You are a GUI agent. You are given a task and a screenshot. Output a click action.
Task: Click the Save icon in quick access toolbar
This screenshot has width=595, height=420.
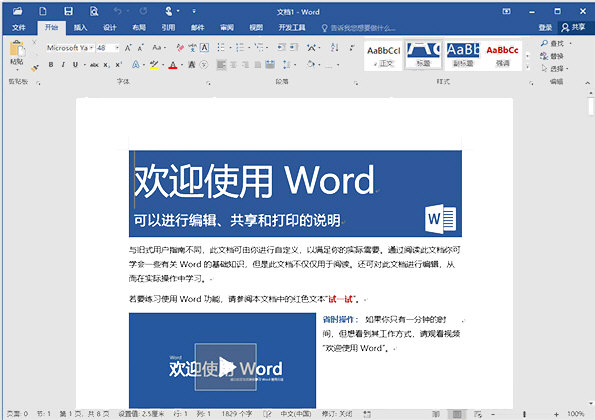[x=68, y=11]
